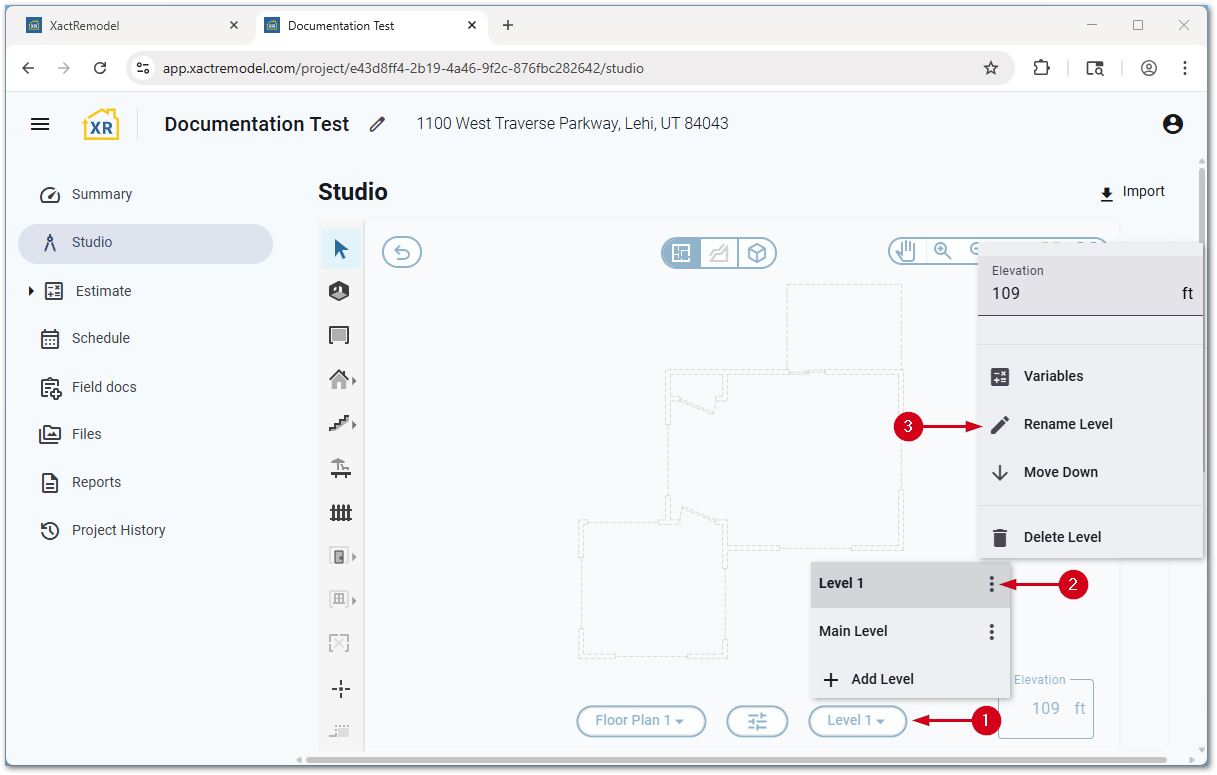
Task: Select the arrow pointer tool
Action: (341, 249)
